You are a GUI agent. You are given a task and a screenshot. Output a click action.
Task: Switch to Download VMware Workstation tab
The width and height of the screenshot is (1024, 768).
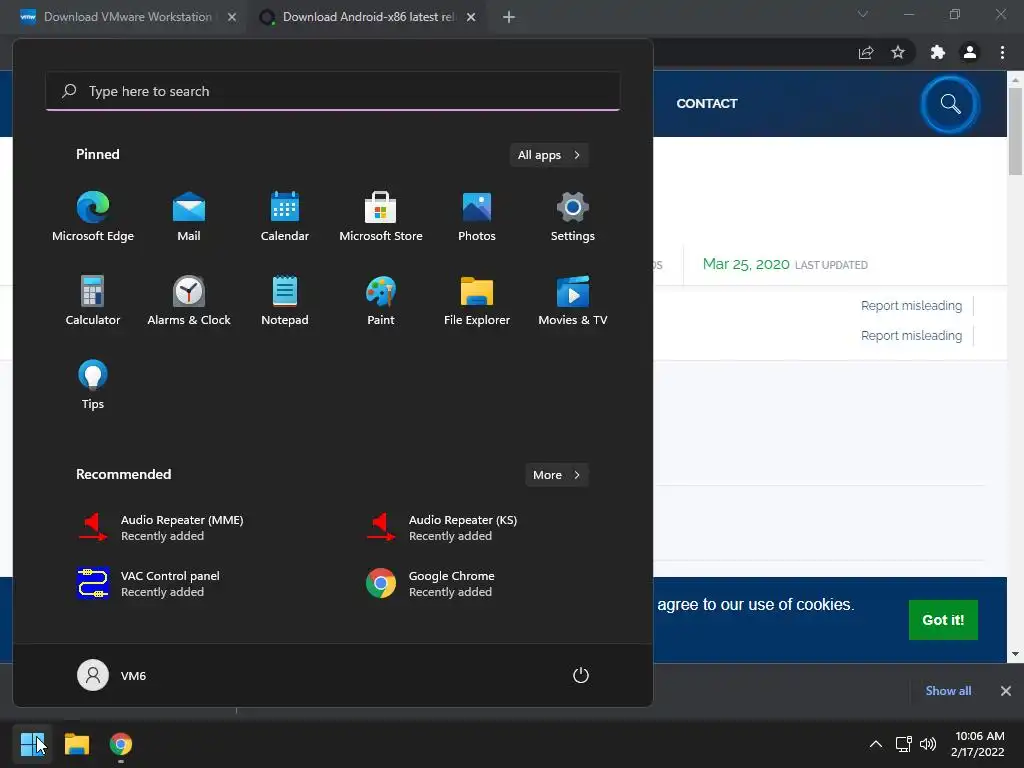[x=123, y=17]
